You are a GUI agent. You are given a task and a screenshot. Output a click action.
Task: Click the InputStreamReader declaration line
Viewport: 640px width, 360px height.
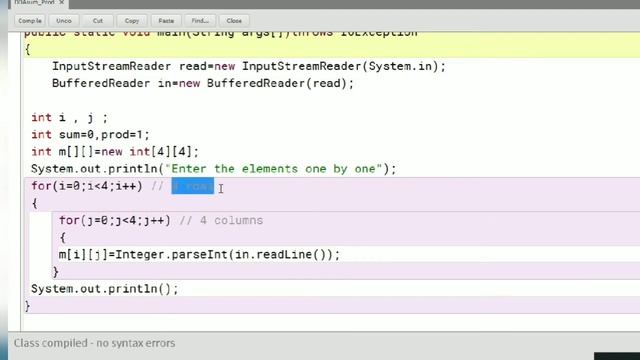pyautogui.click(x=249, y=67)
